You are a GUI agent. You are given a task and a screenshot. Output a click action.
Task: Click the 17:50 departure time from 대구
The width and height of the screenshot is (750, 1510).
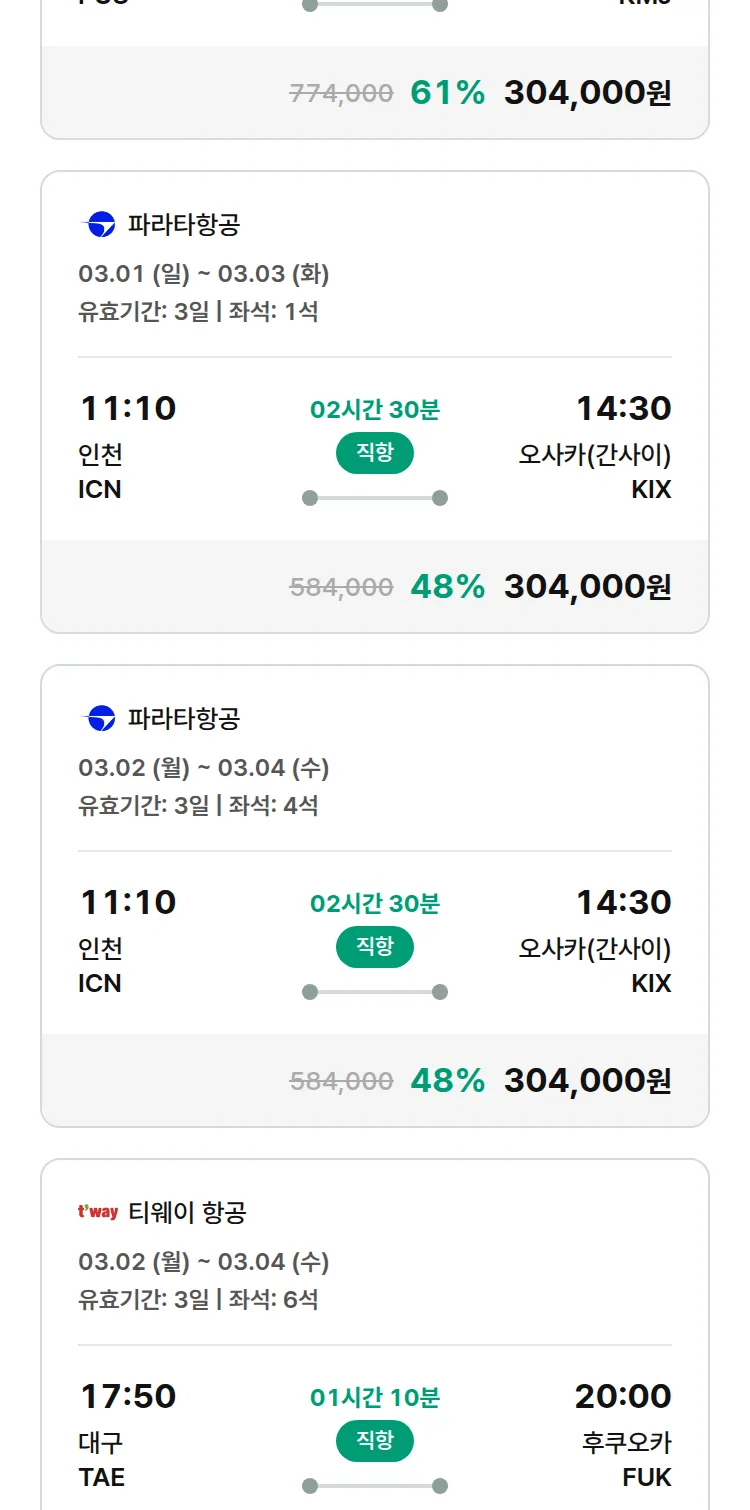click(127, 1396)
